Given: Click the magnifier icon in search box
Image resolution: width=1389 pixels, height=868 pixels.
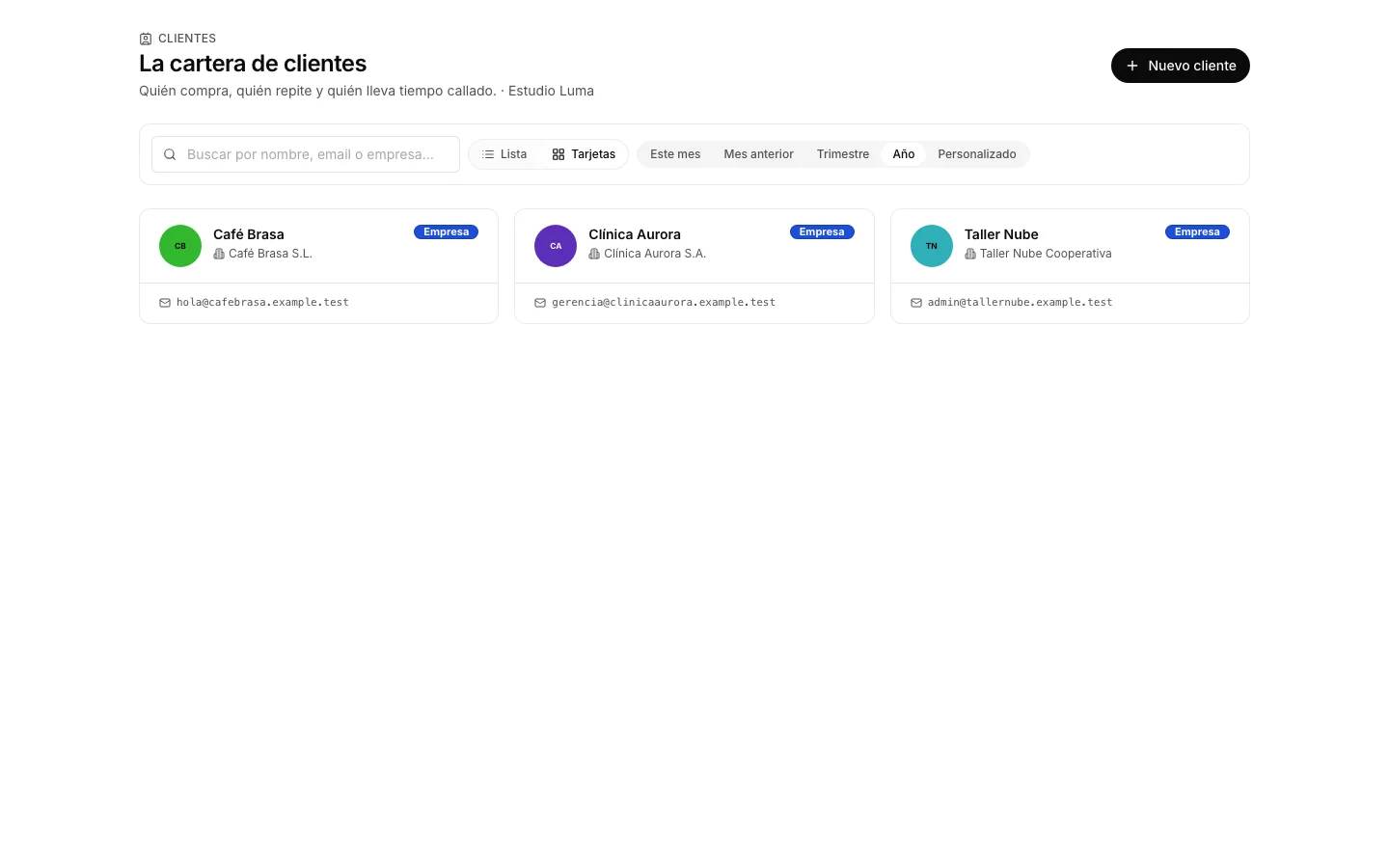Looking at the screenshot, I should click(170, 154).
